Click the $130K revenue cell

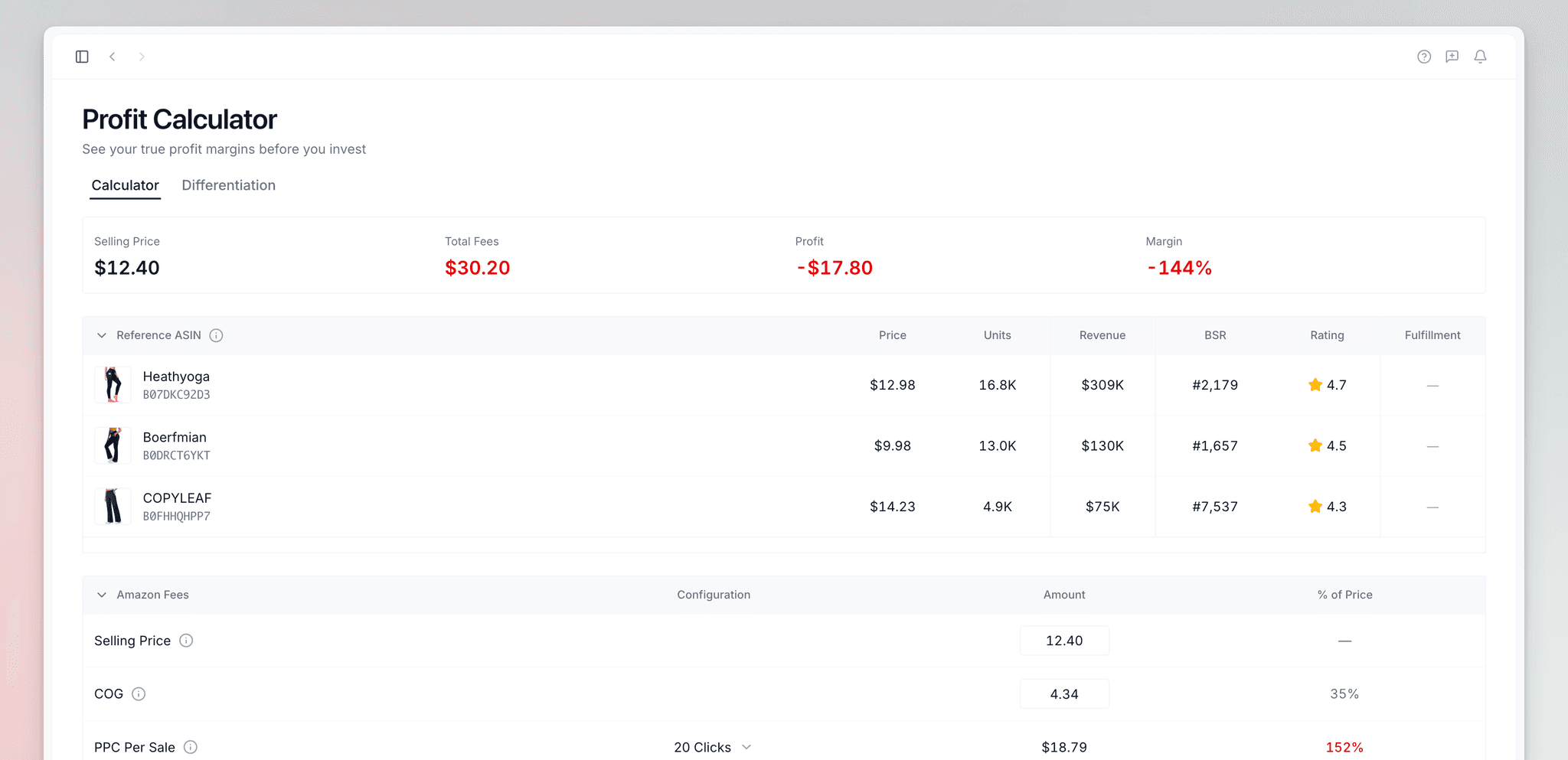(1102, 445)
